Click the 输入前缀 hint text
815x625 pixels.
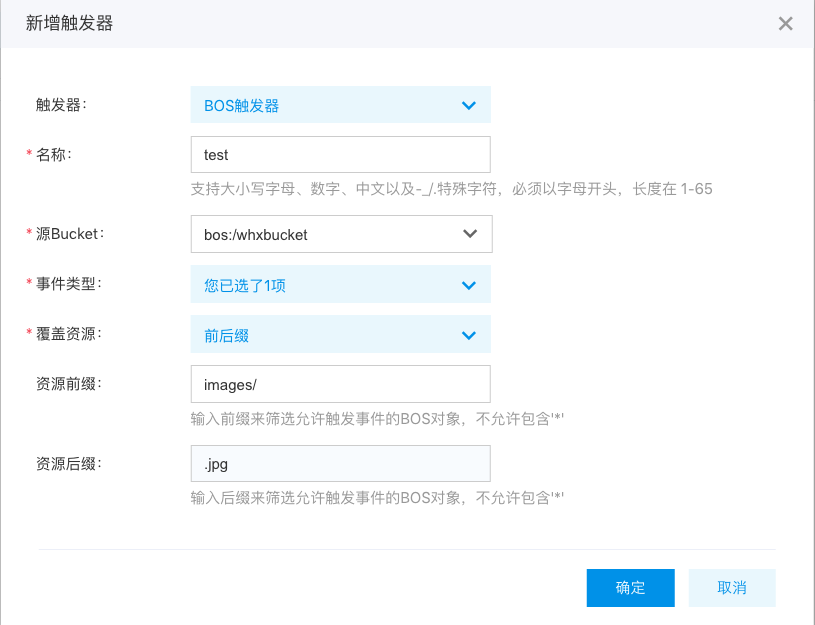[x=377, y=419]
